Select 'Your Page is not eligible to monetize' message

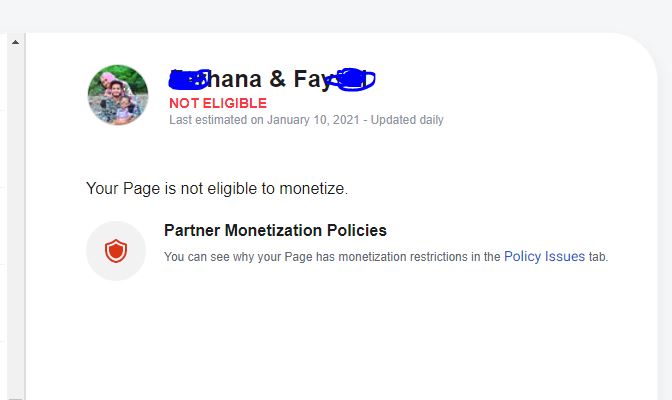click(217, 188)
